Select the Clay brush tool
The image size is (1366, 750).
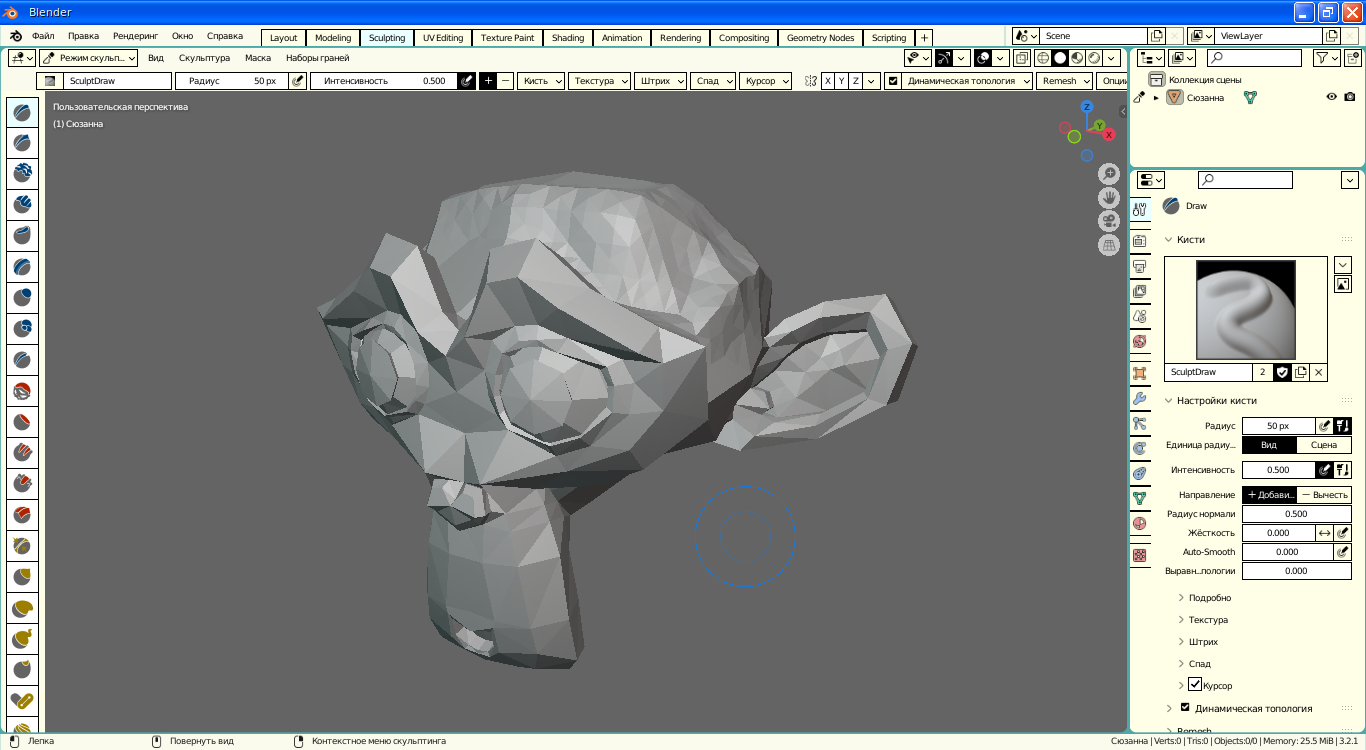pyautogui.click(x=22, y=174)
